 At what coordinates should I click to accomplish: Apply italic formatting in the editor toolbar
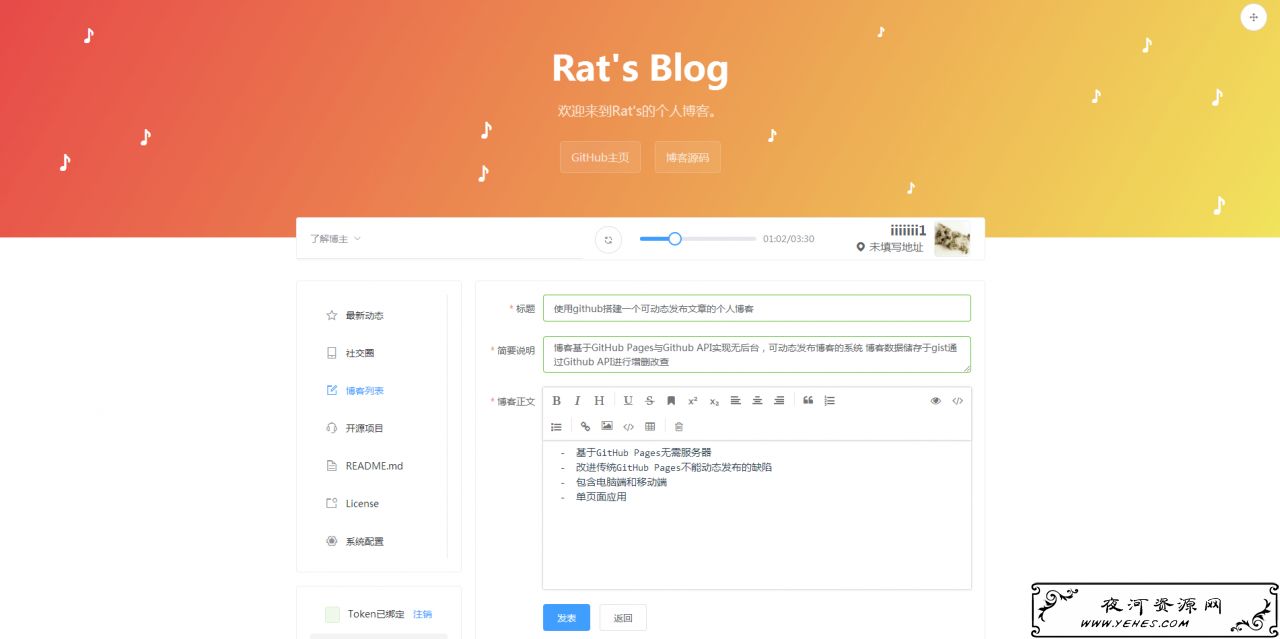point(577,401)
